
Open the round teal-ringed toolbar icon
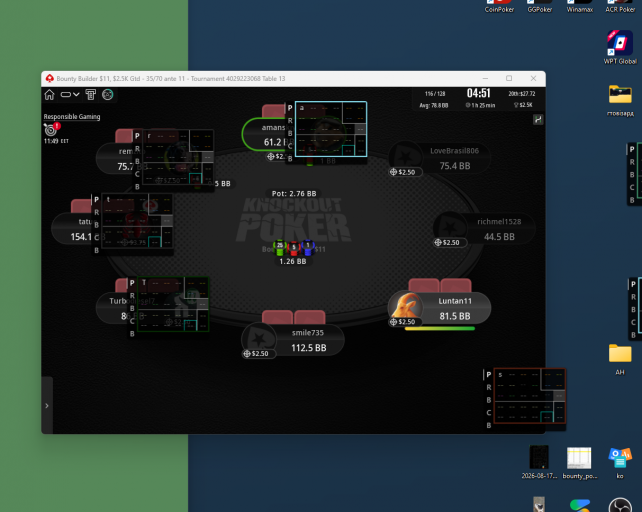coord(108,95)
